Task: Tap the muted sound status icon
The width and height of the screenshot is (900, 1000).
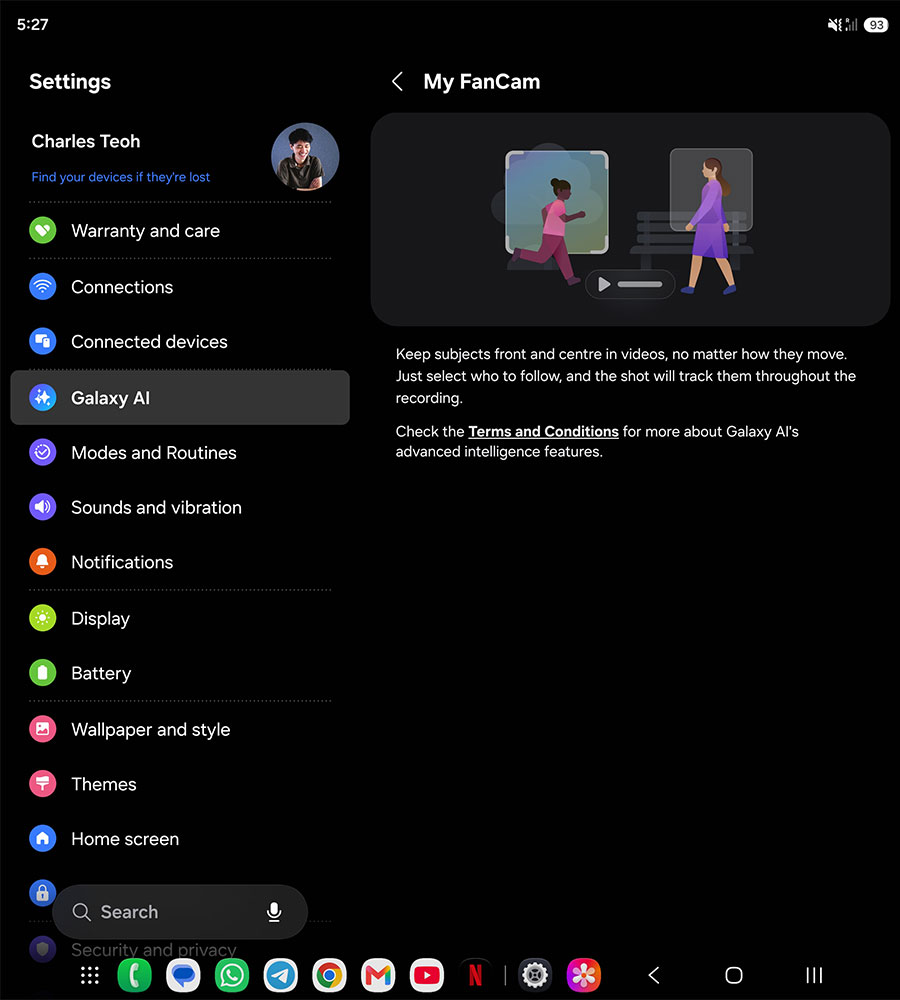Action: click(x=834, y=25)
